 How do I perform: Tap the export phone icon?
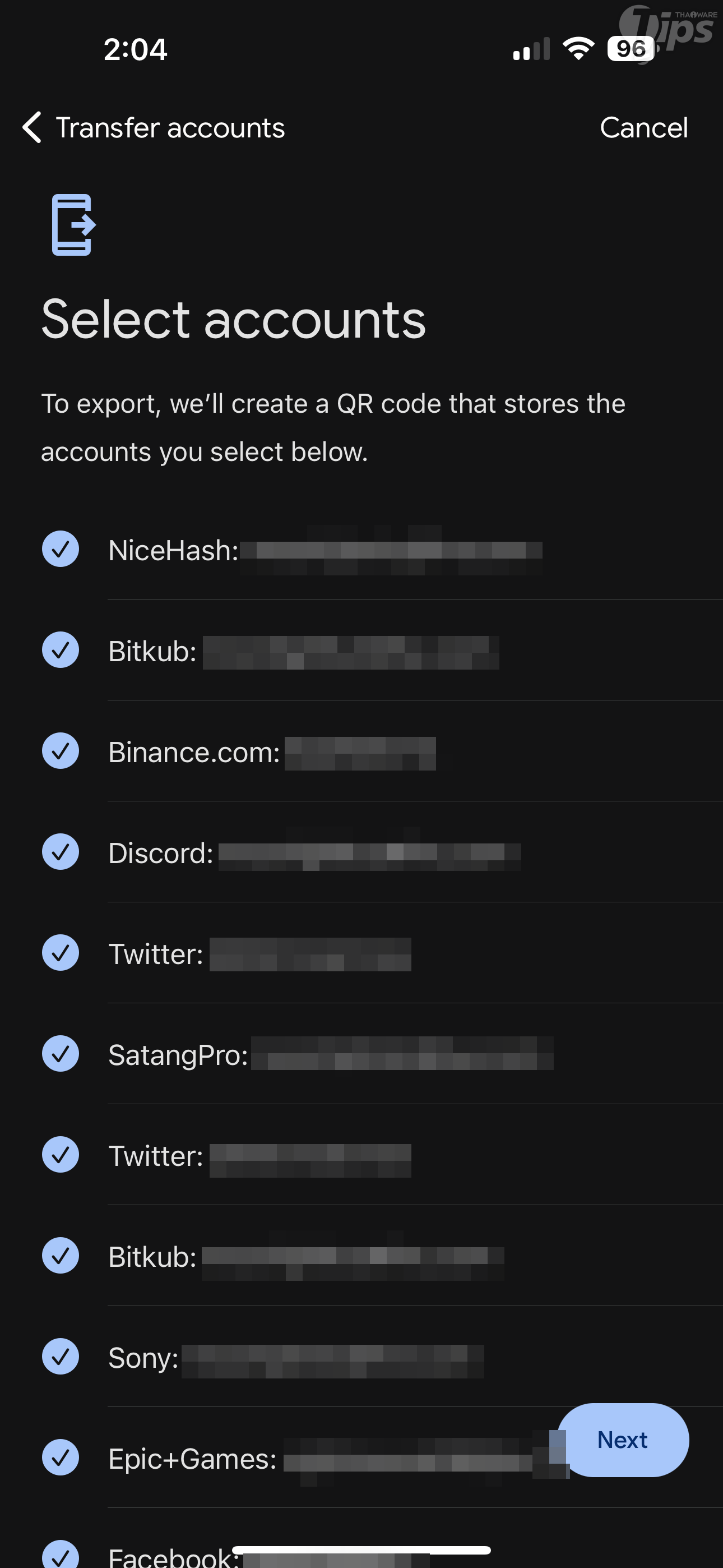(x=73, y=225)
